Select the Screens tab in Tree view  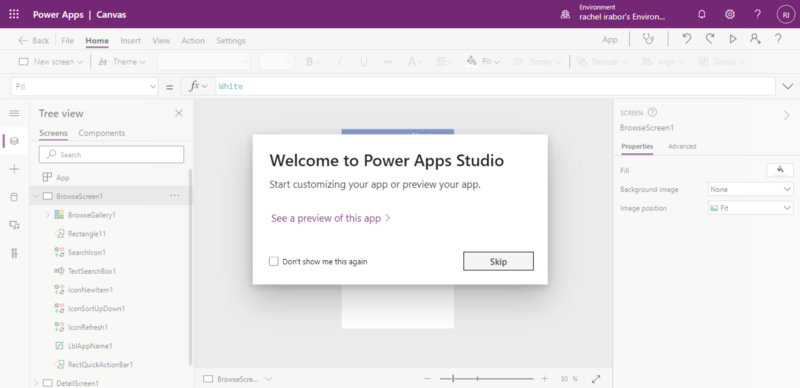click(53, 133)
